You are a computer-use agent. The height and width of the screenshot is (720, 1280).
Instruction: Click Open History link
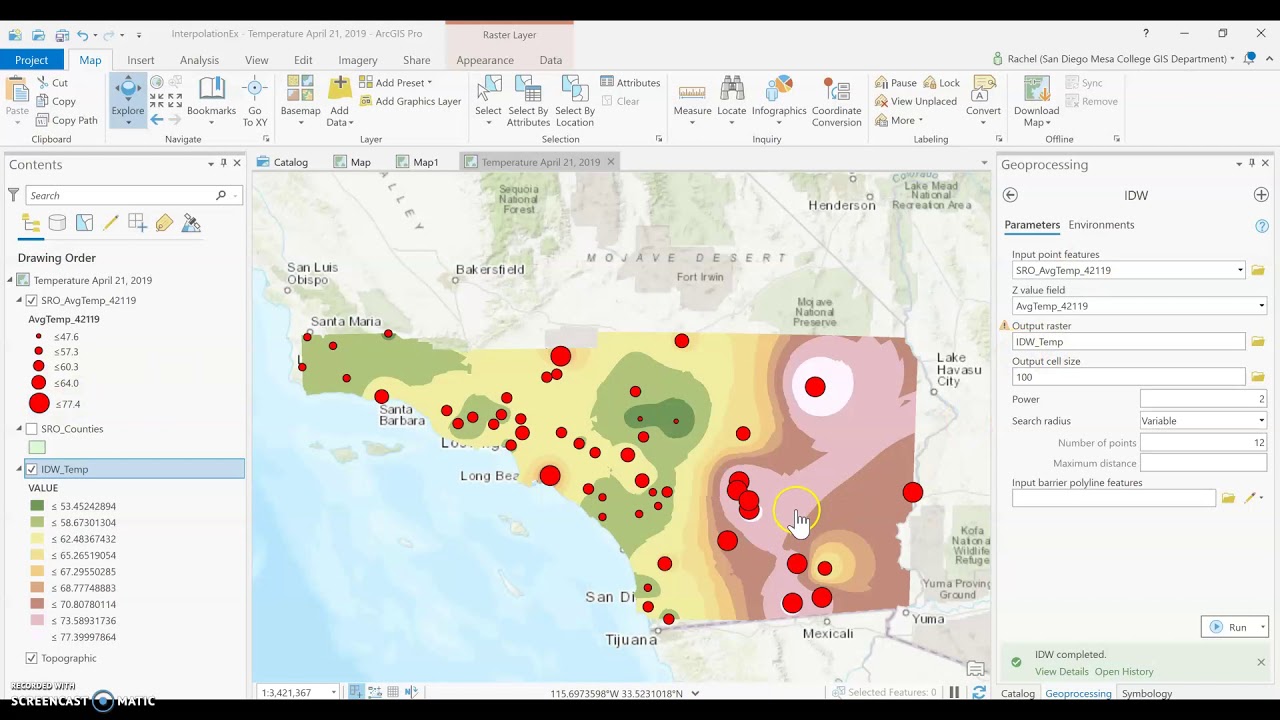tap(1124, 672)
